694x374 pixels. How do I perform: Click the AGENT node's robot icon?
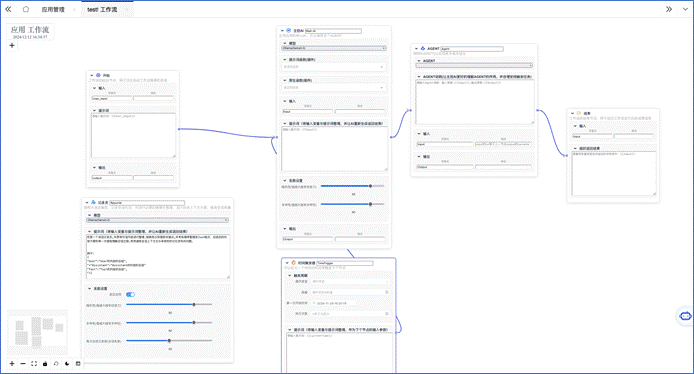point(423,48)
